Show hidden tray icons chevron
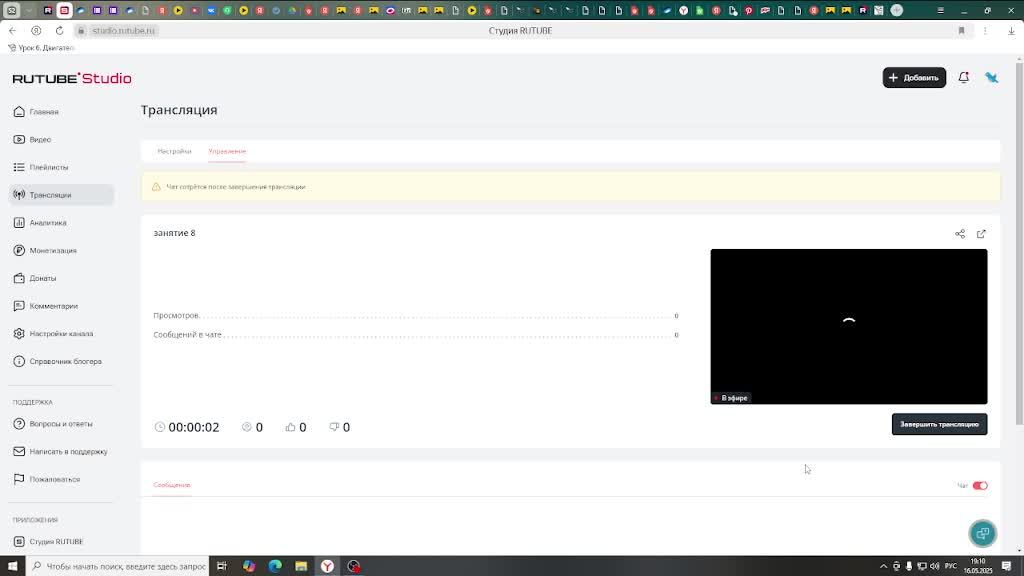This screenshot has height=576, width=1024. [884, 566]
